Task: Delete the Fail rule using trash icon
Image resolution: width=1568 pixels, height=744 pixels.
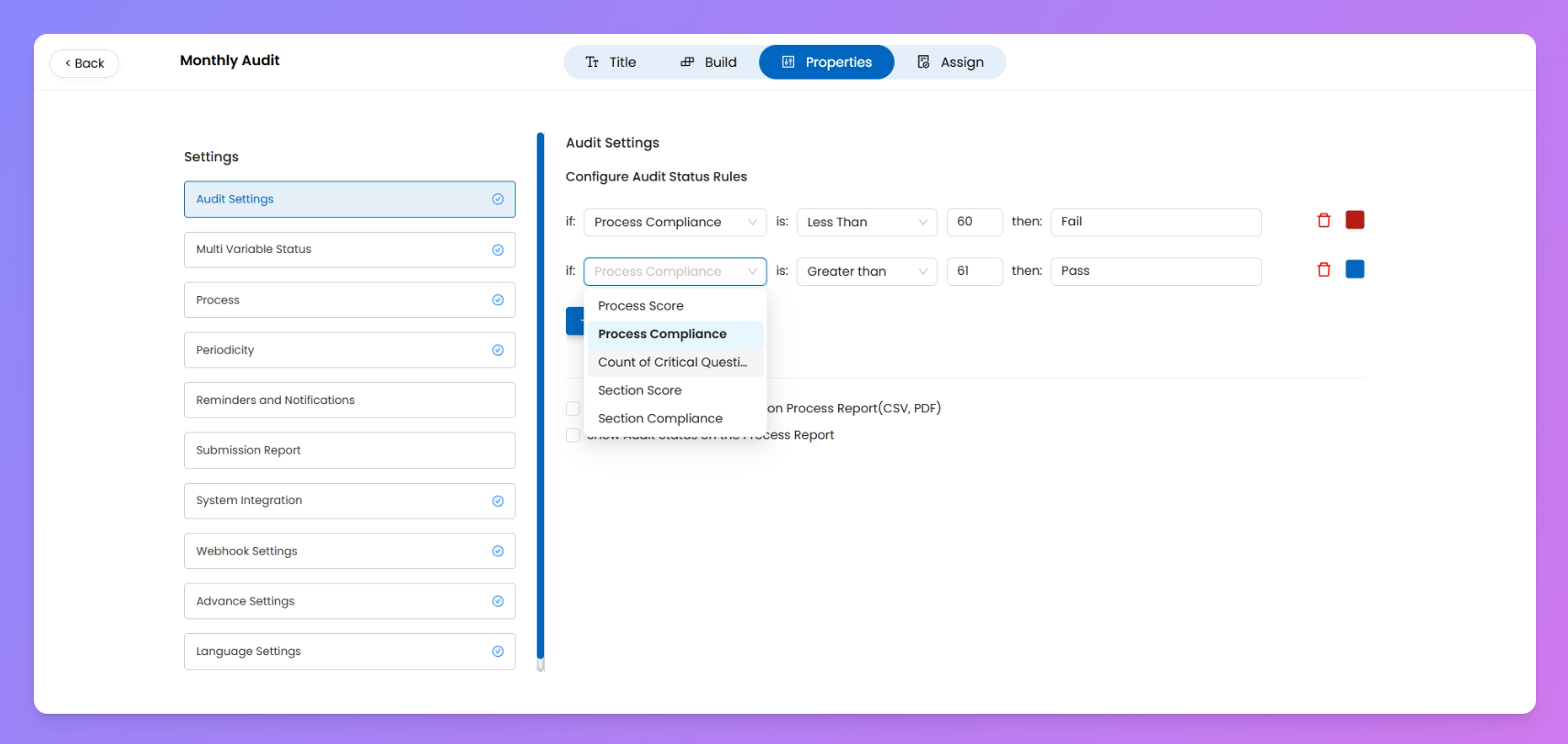Action: [1323, 221]
